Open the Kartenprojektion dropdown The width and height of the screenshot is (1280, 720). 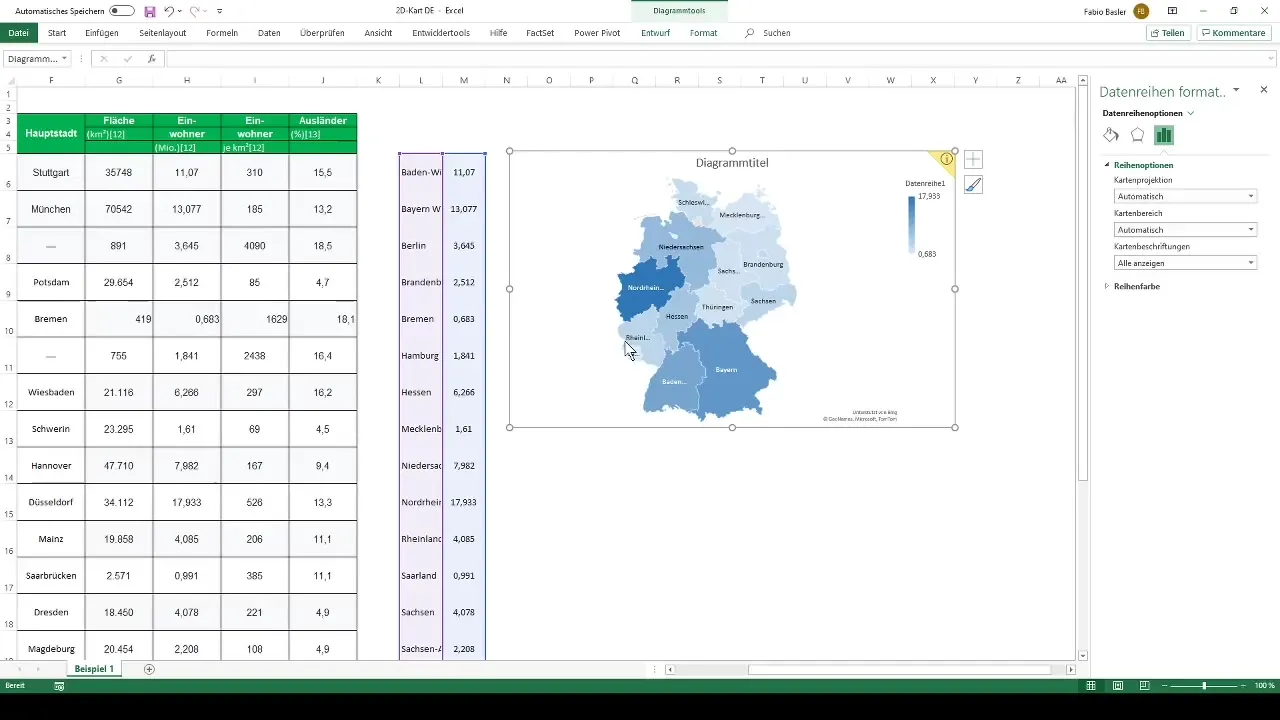(x=1185, y=196)
